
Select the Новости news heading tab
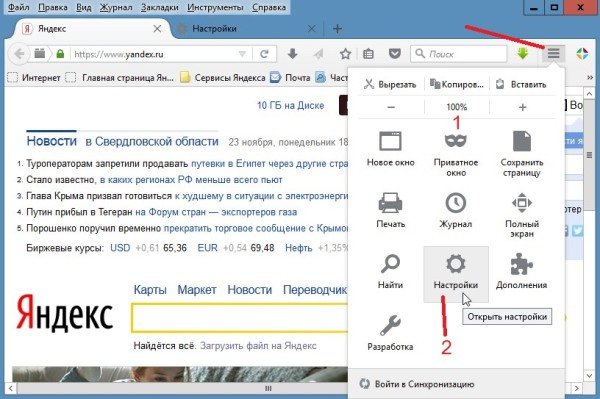coord(52,141)
